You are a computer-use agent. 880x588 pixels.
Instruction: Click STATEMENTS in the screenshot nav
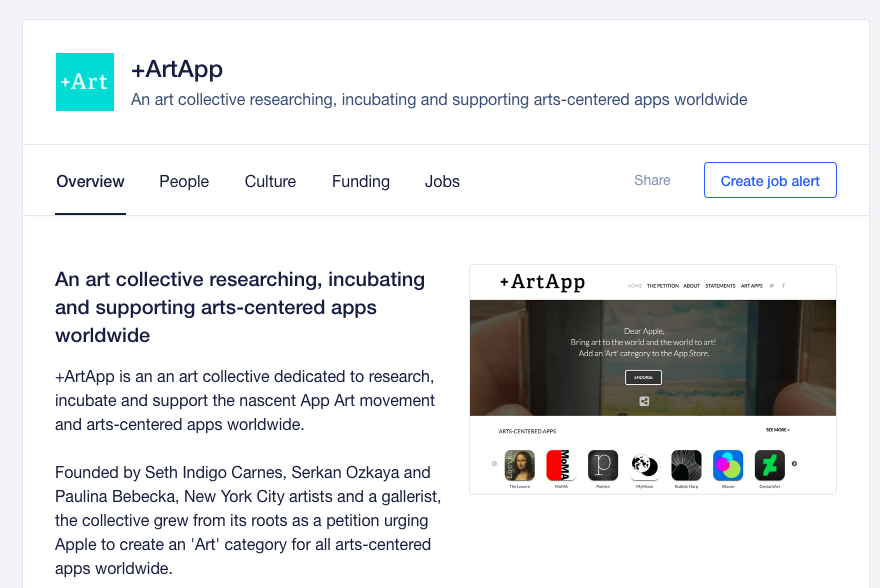click(x=720, y=286)
